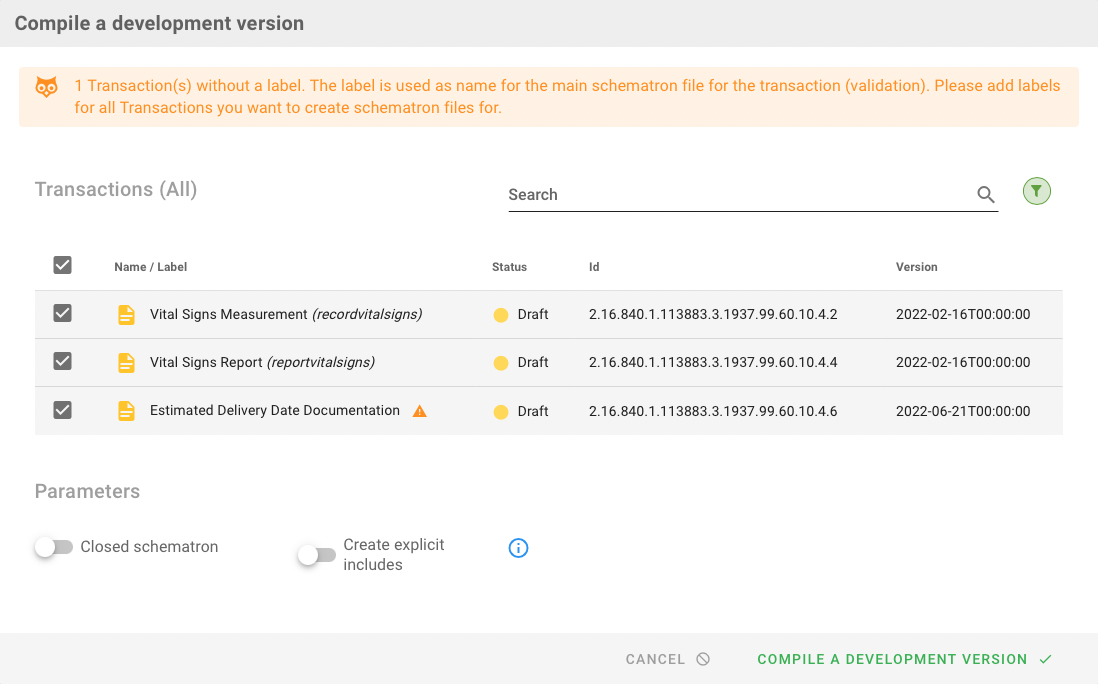Click the Name / Label column header
1098x684 pixels.
click(x=150, y=267)
